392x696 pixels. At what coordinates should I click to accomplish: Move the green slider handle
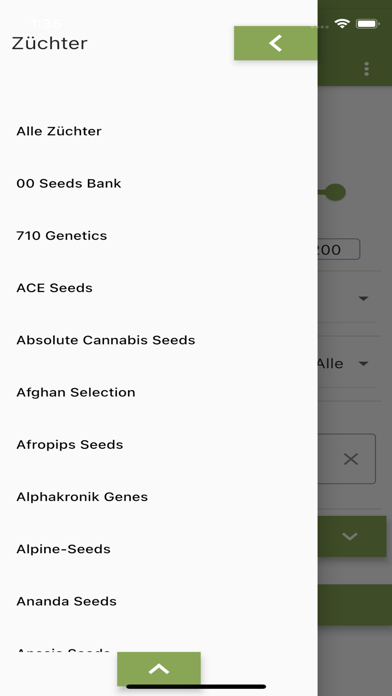(x=335, y=192)
